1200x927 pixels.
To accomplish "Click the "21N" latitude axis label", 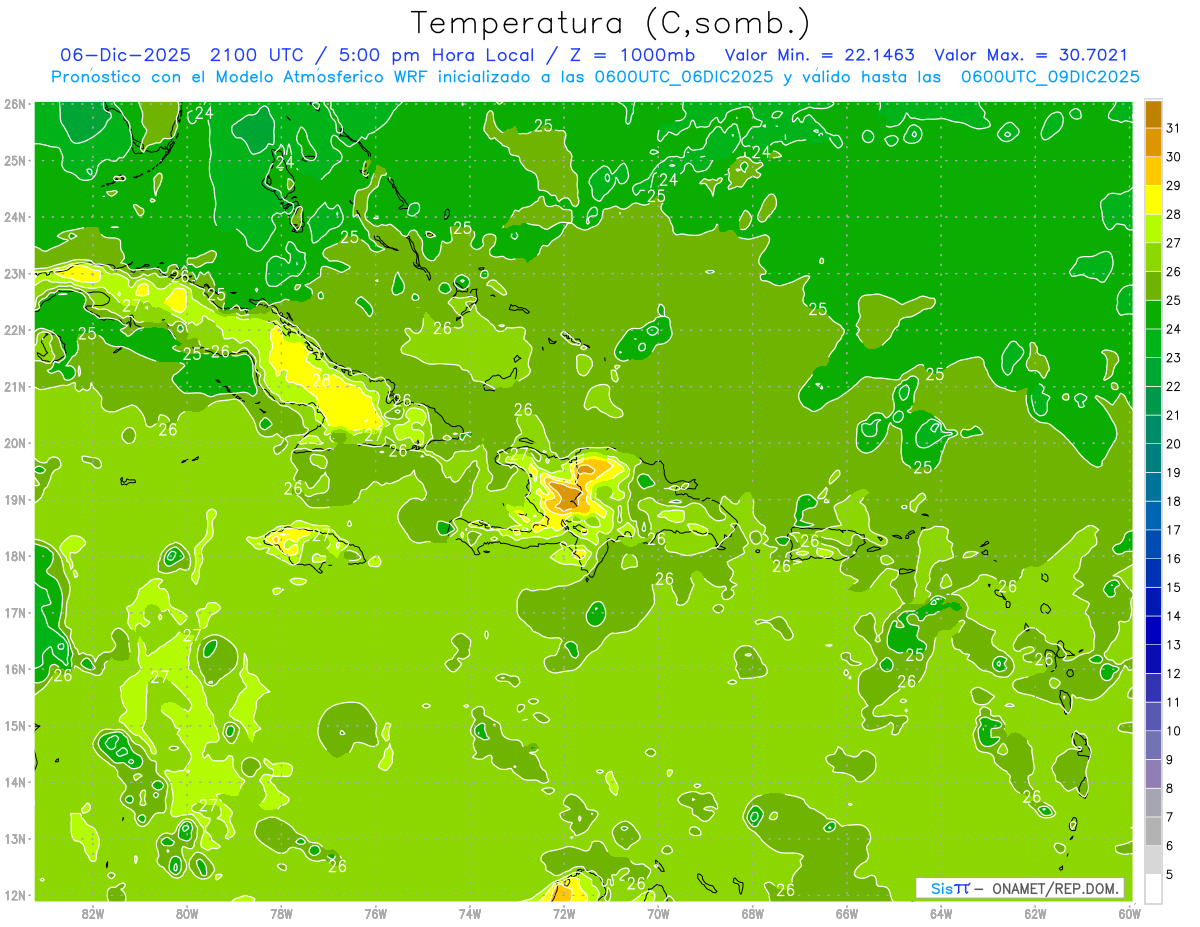I will coord(14,386).
